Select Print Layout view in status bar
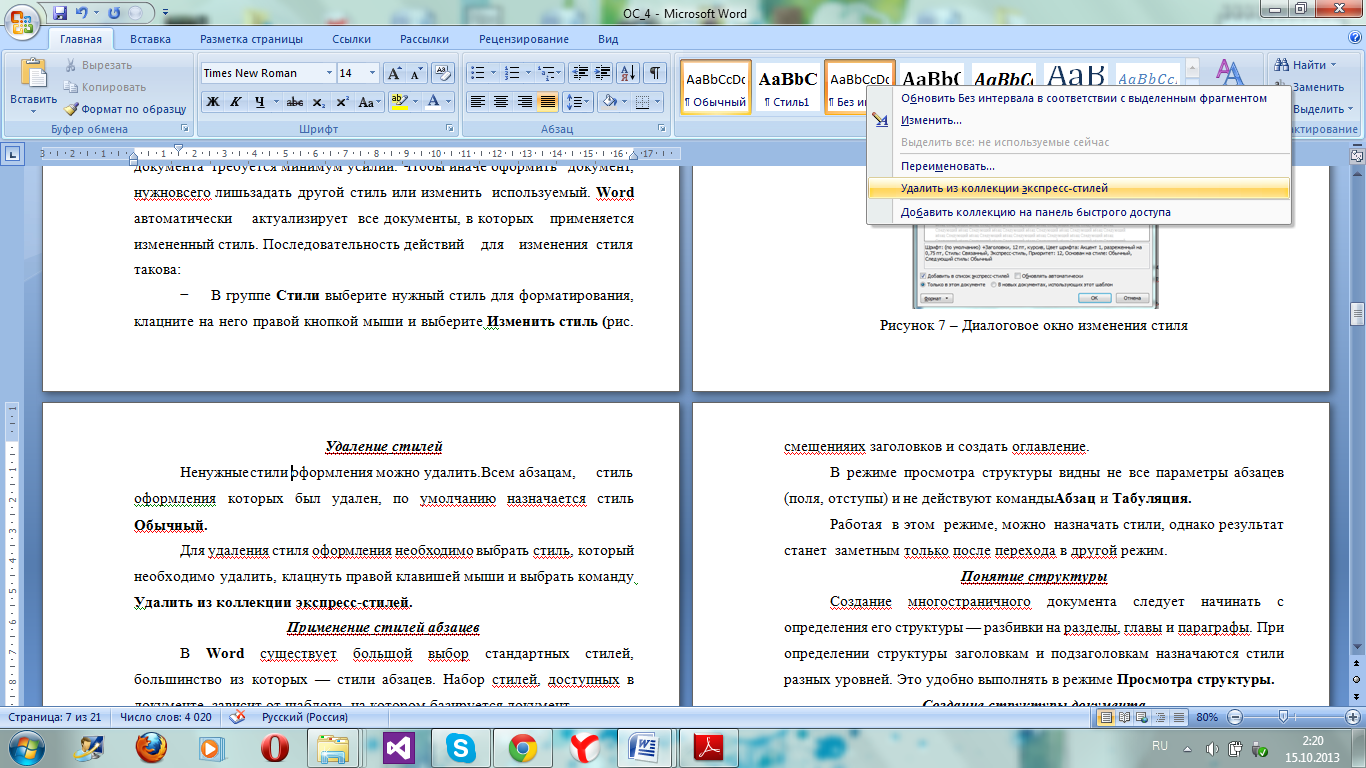This screenshot has height=768, width=1366. 1107,717
